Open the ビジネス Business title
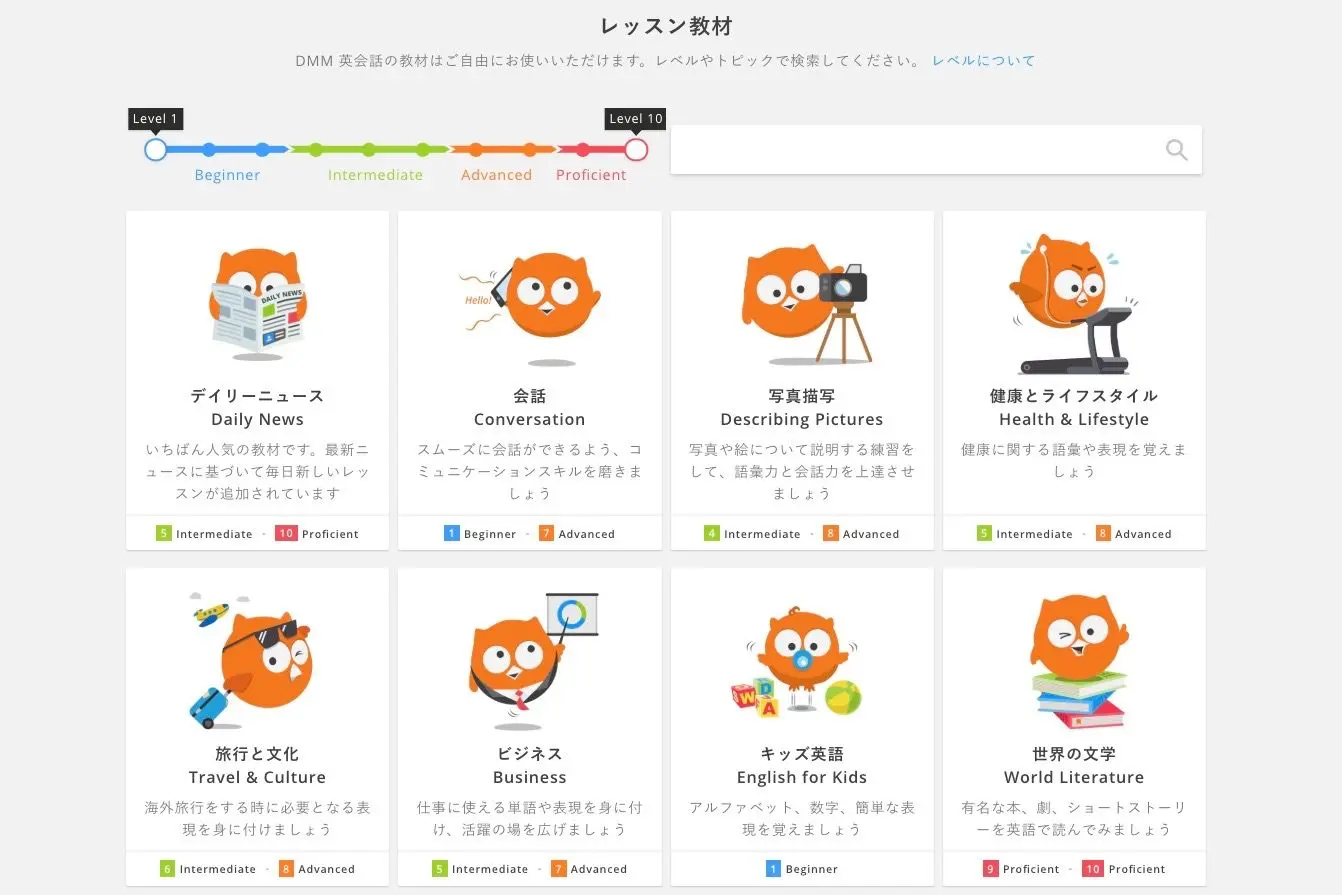 pos(529,766)
